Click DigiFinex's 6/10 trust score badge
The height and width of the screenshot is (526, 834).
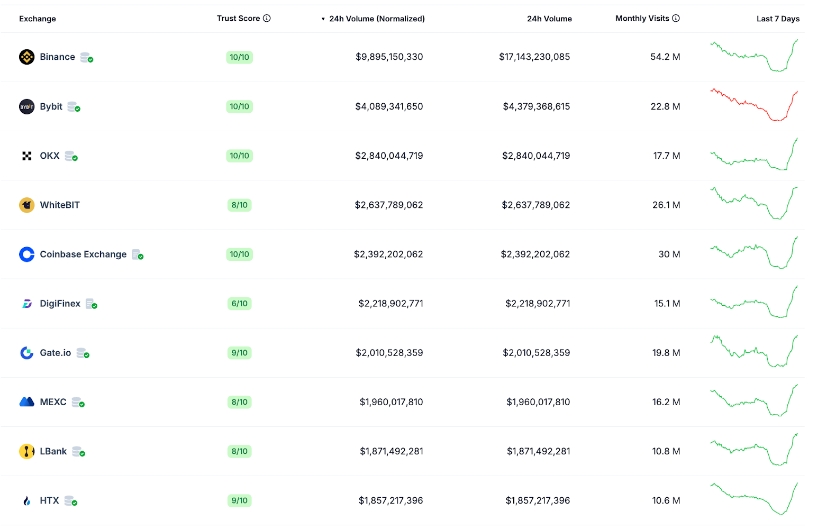pos(240,303)
